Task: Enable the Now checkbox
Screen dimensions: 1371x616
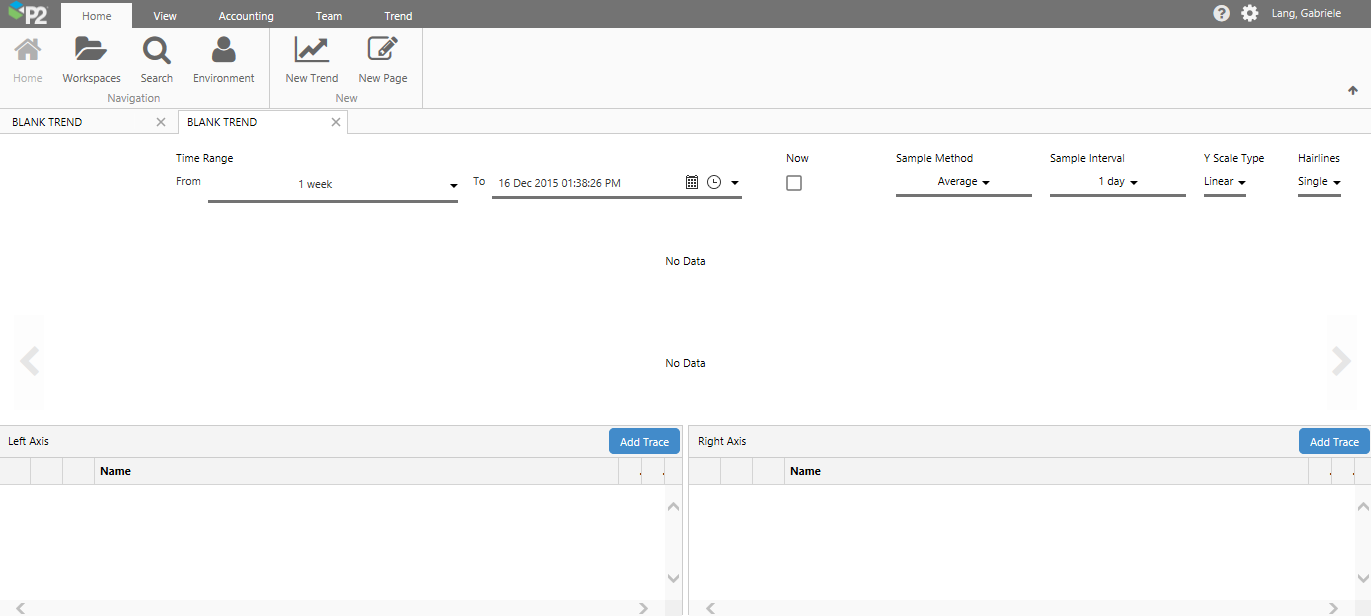Action: point(794,183)
